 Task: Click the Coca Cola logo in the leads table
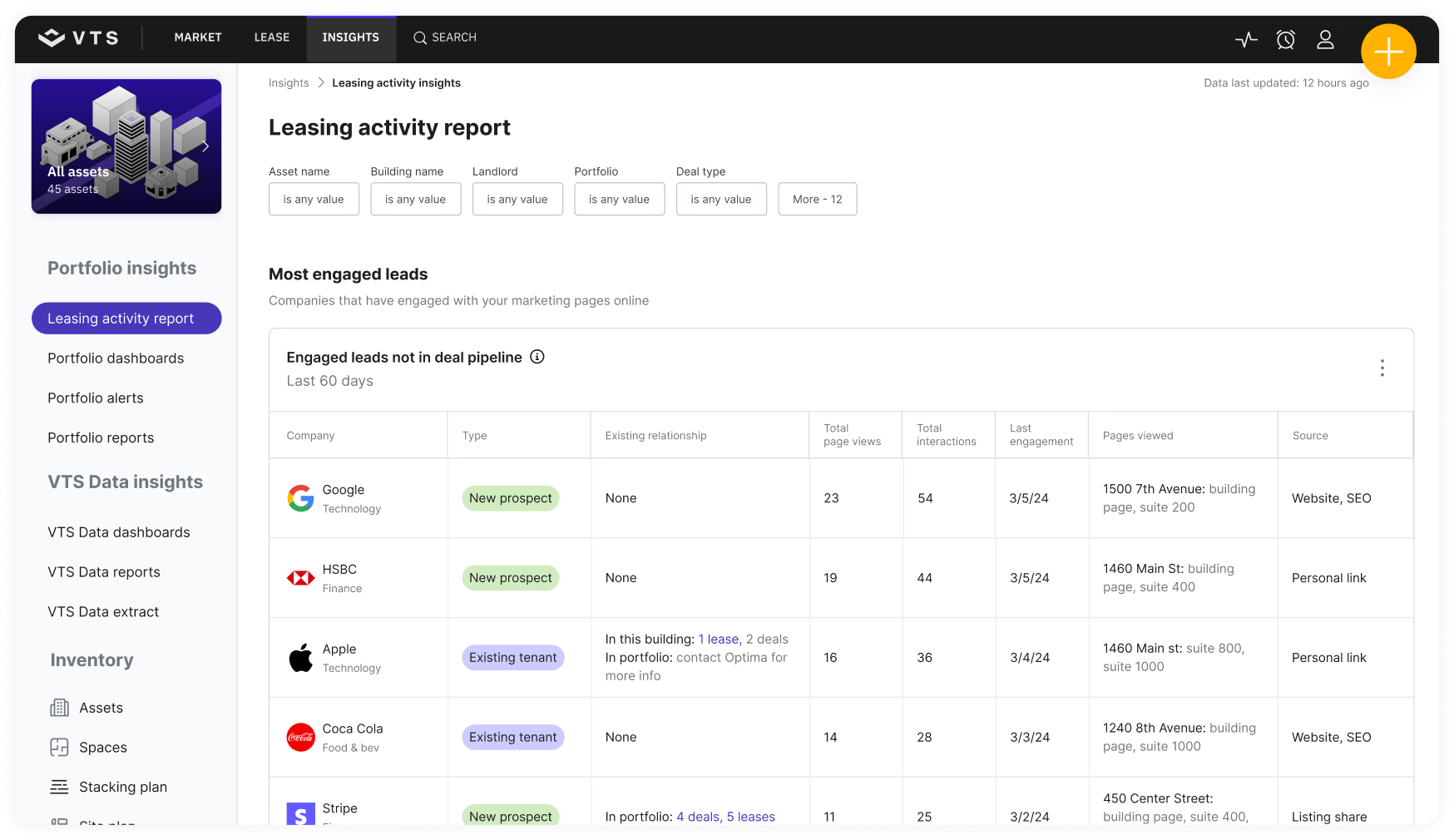click(x=299, y=737)
